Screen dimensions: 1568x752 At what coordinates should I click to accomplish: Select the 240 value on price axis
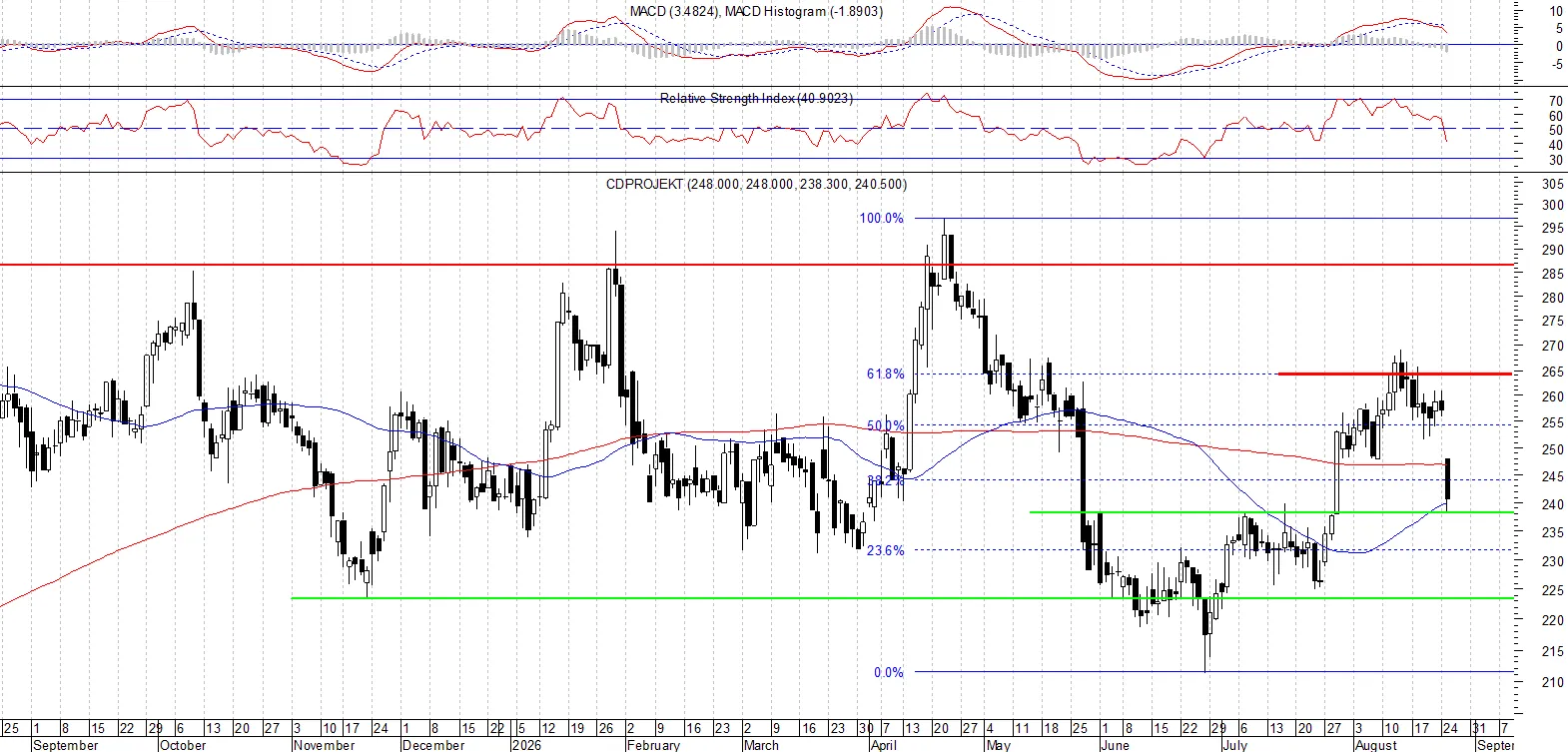1553,505
